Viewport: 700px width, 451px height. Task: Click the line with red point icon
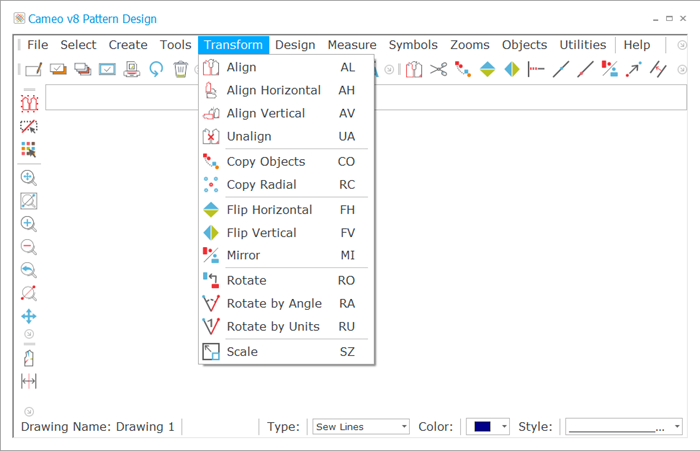pos(585,70)
